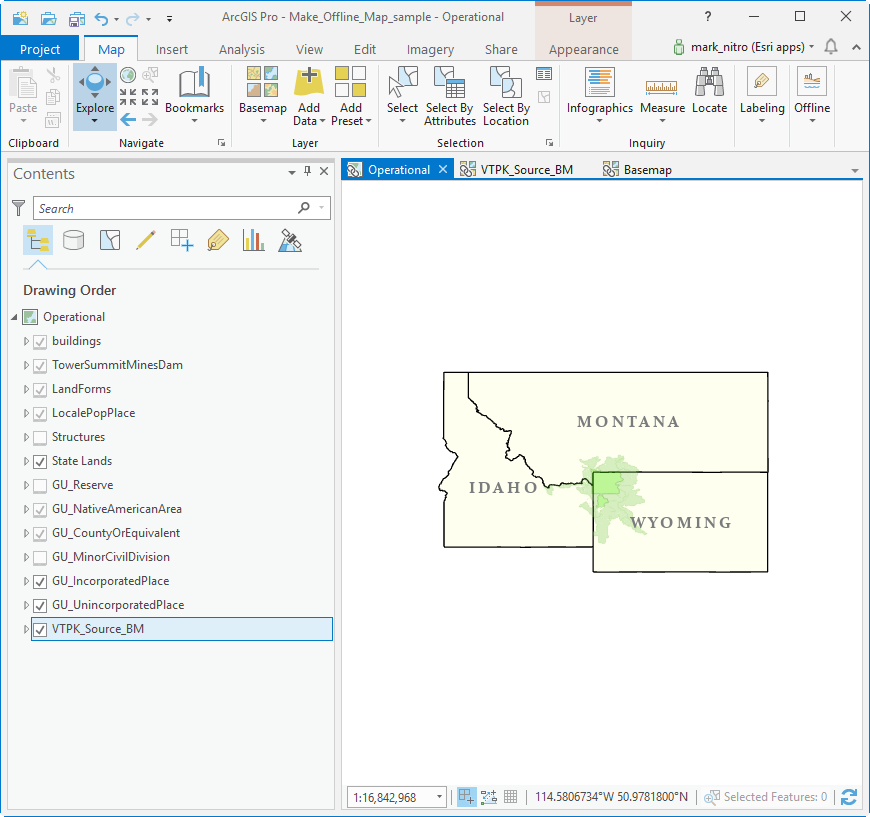
Task: Open the Project tab
Action: 39,49
